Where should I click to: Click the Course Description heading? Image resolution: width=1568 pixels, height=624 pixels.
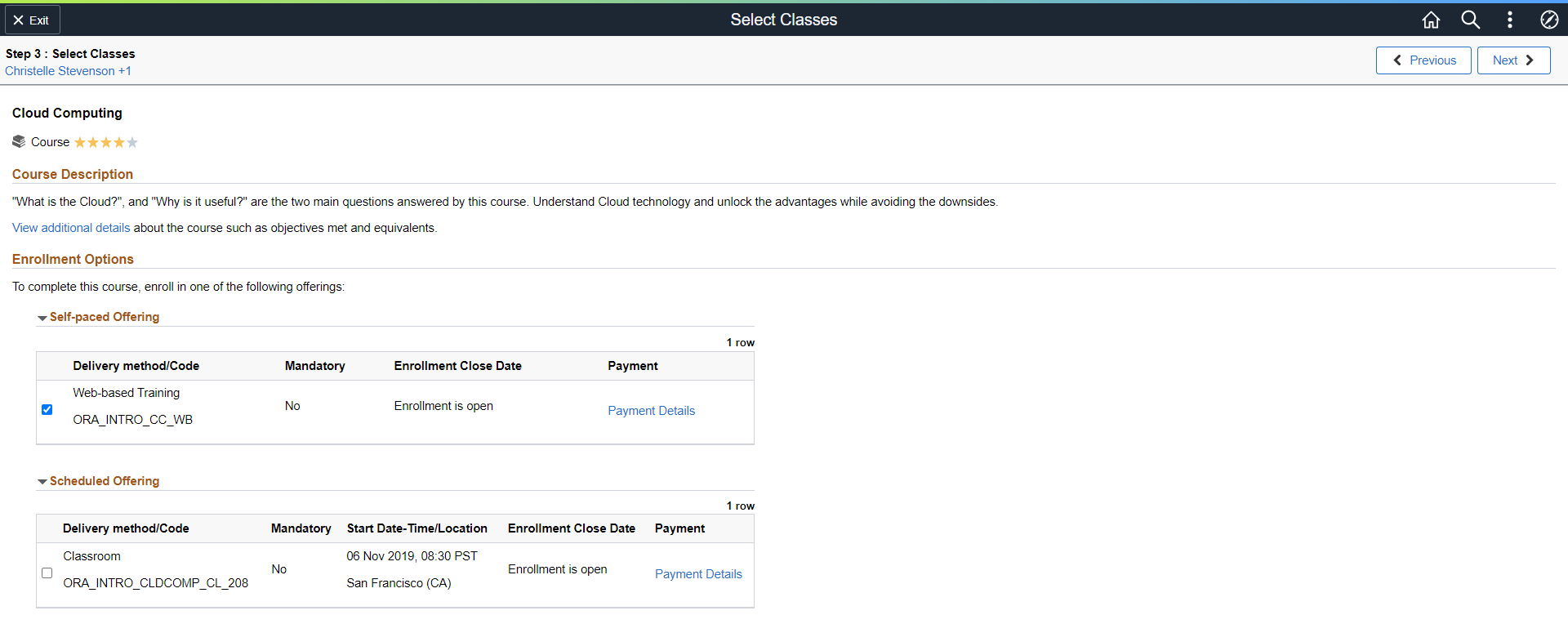pos(73,174)
